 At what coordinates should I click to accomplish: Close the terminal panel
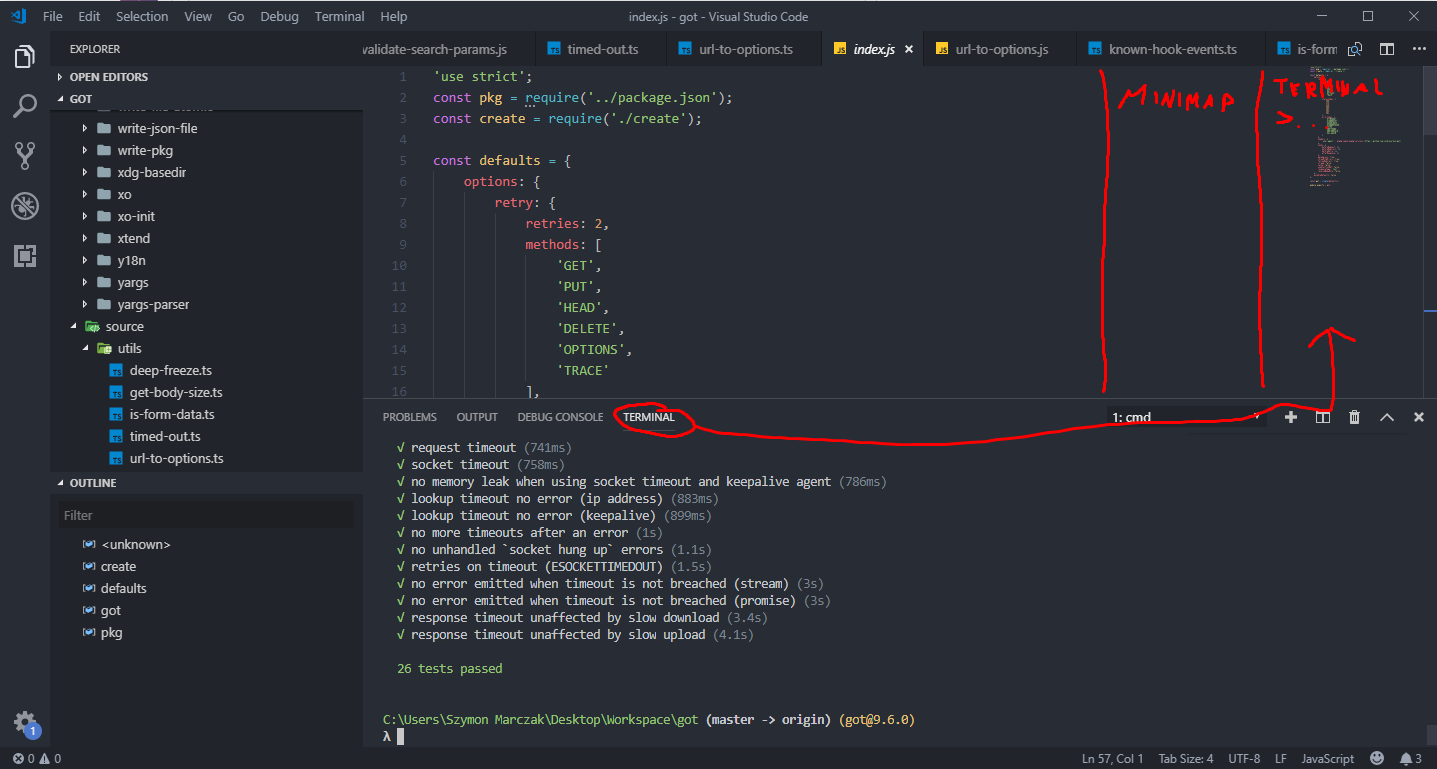pyautogui.click(x=1418, y=417)
